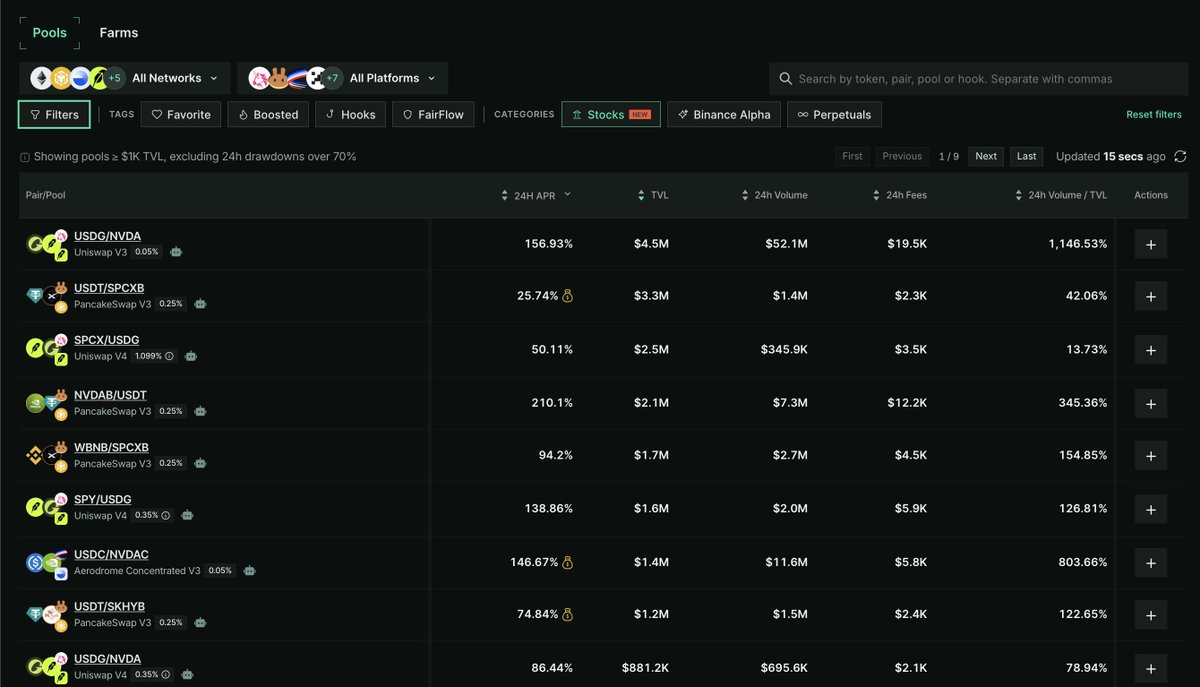Open the USDT/SKHYB pool link
Viewport: 1200px width, 687px height.
tap(109, 607)
